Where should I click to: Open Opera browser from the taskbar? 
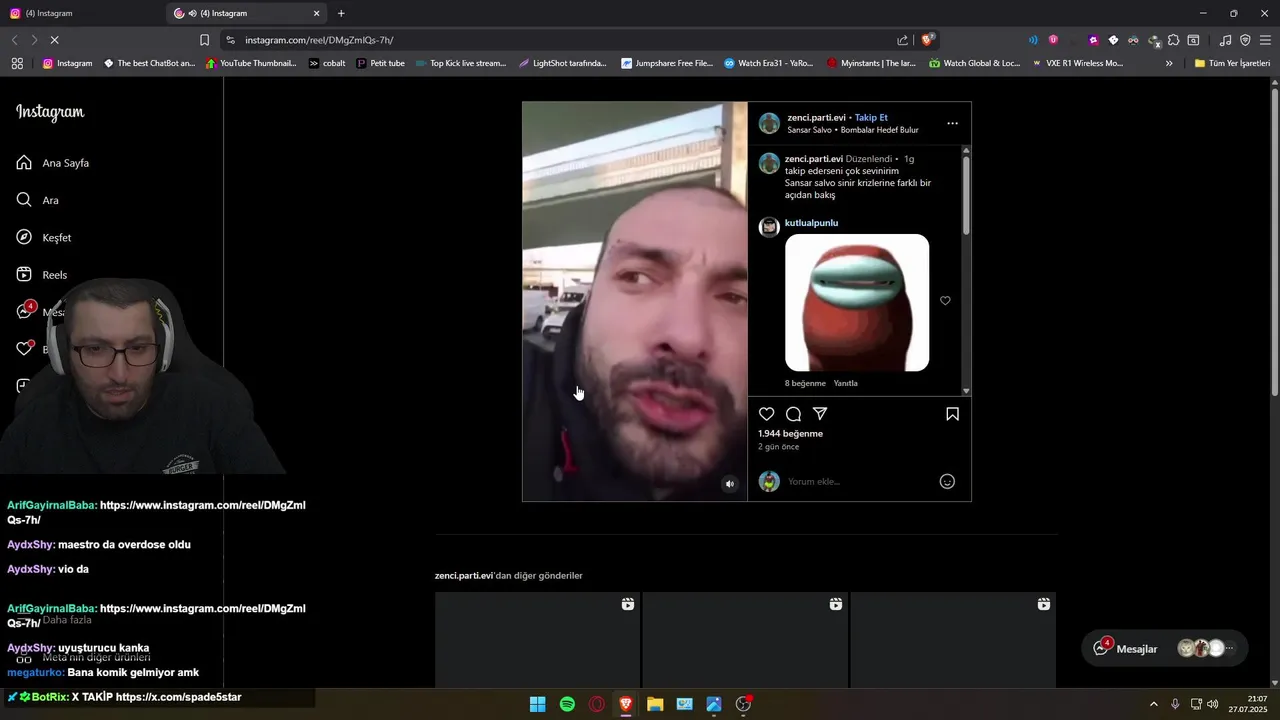597,704
